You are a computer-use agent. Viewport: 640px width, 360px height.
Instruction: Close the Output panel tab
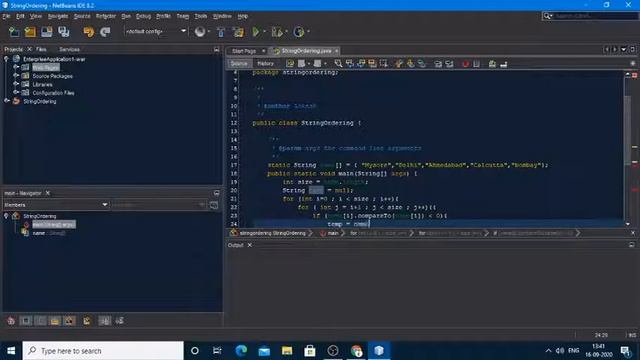pyautogui.click(x=249, y=245)
